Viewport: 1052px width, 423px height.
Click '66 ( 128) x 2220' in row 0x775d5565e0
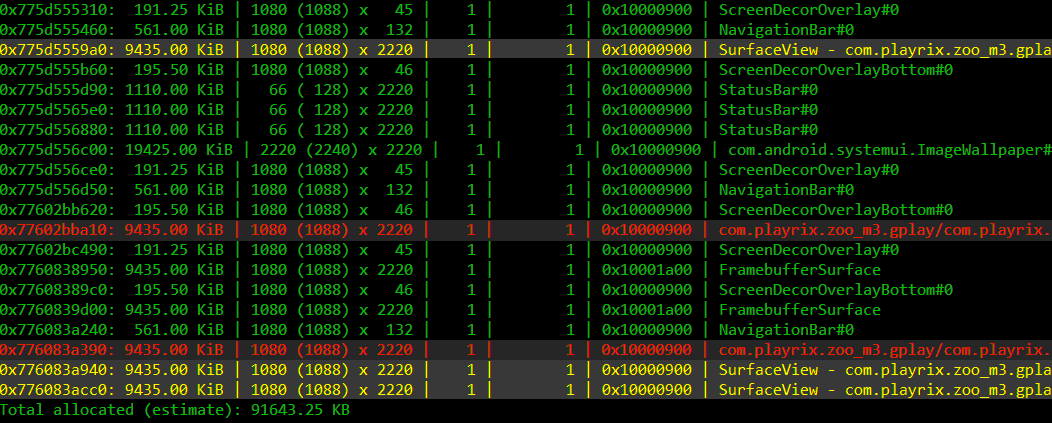pos(341,110)
